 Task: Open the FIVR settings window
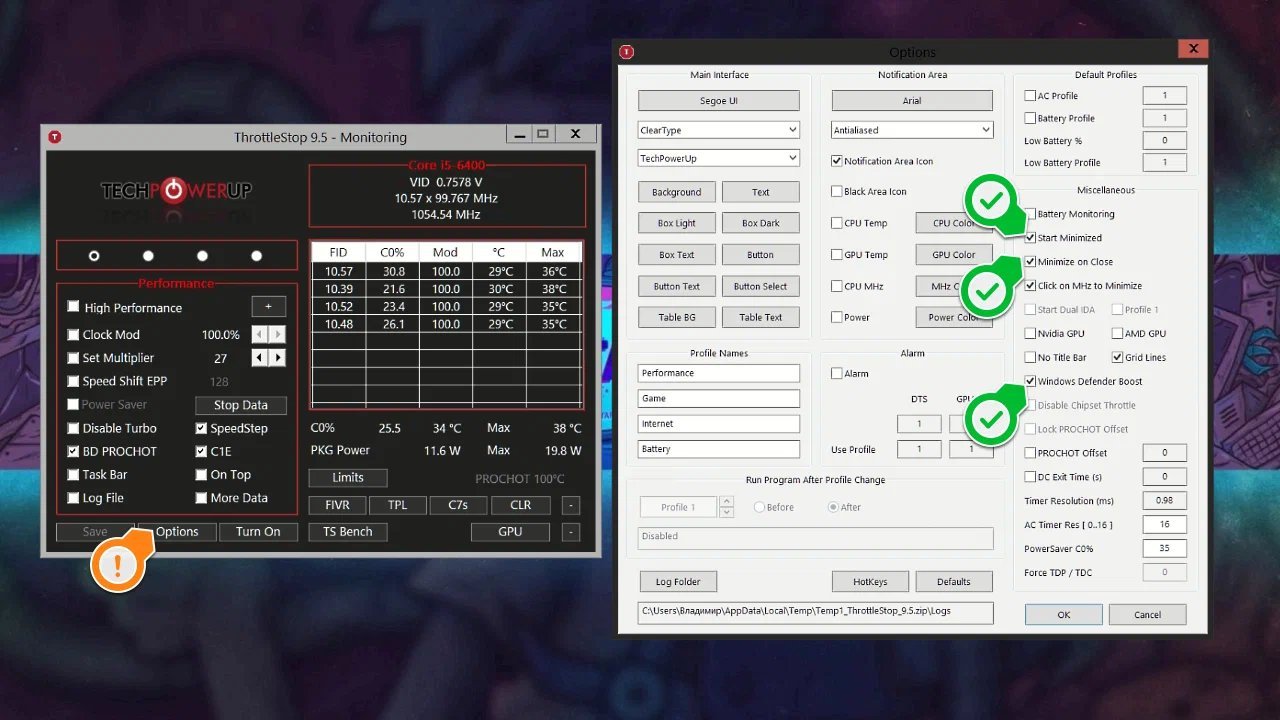337,505
